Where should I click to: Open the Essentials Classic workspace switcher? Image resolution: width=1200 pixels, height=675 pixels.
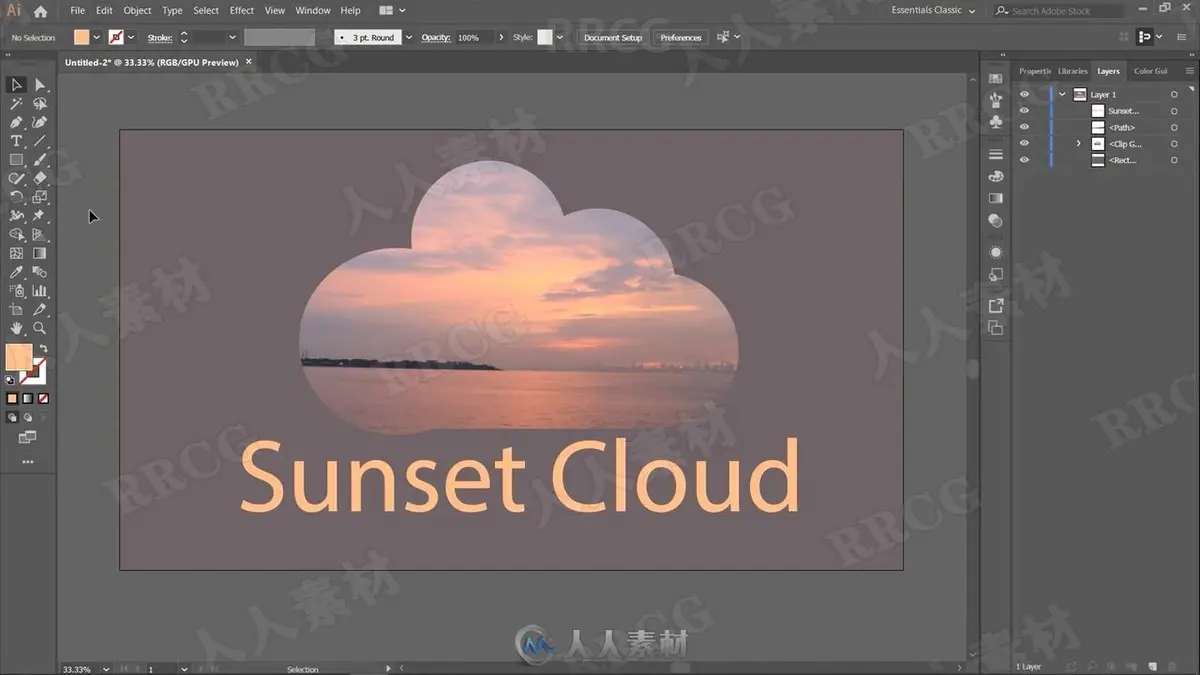pos(933,10)
